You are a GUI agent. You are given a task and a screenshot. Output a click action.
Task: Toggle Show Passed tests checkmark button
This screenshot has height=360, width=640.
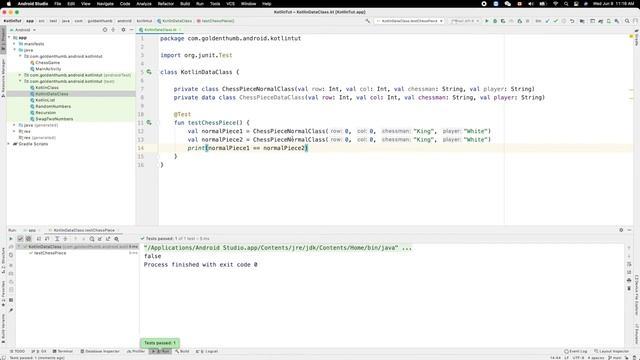(20, 239)
